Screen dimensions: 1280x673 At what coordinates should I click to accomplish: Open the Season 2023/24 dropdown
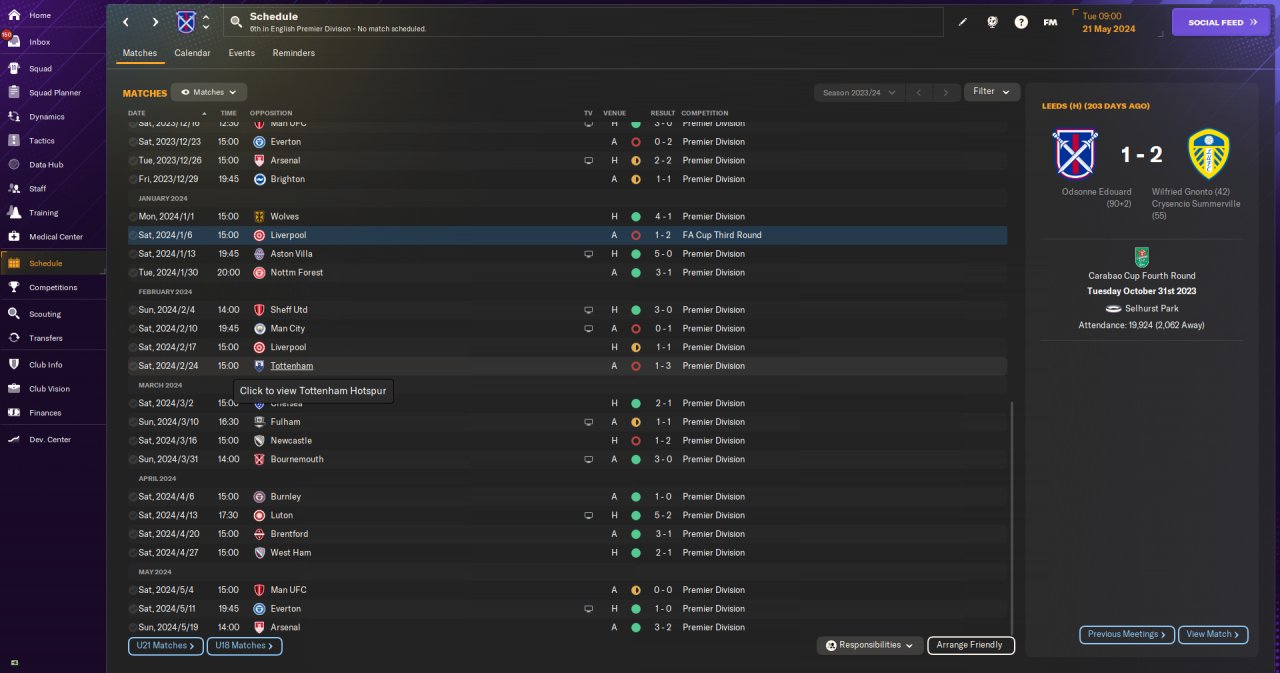pyautogui.click(x=858, y=92)
